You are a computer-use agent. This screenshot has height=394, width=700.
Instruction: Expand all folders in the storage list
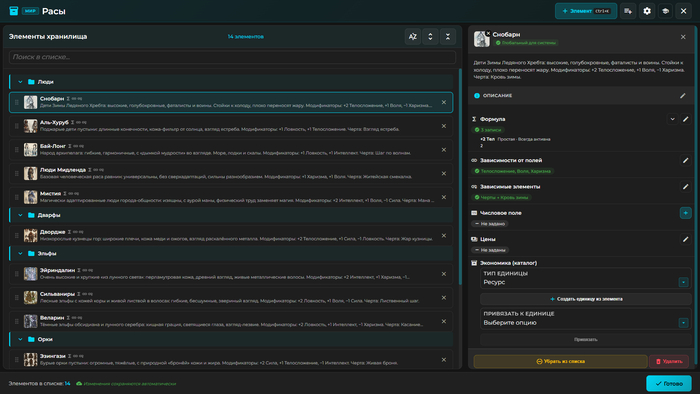(x=430, y=37)
